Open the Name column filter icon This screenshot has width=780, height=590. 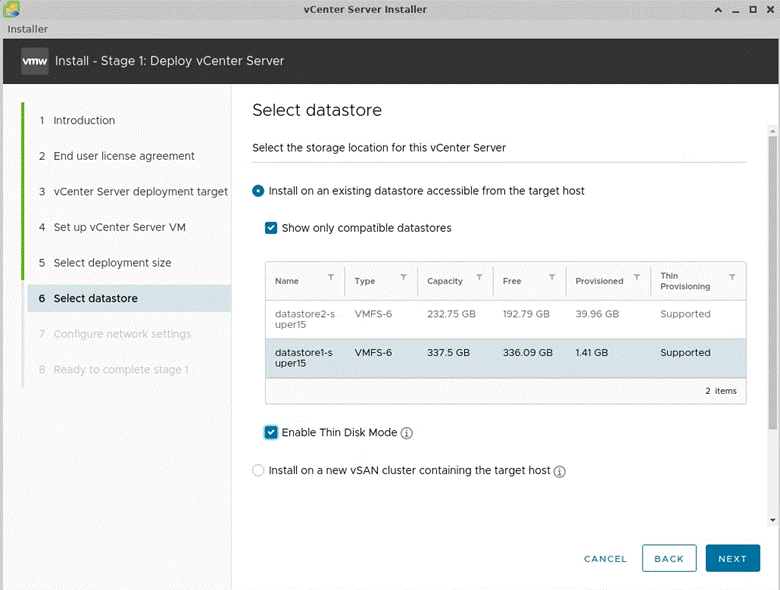pyautogui.click(x=331, y=277)
